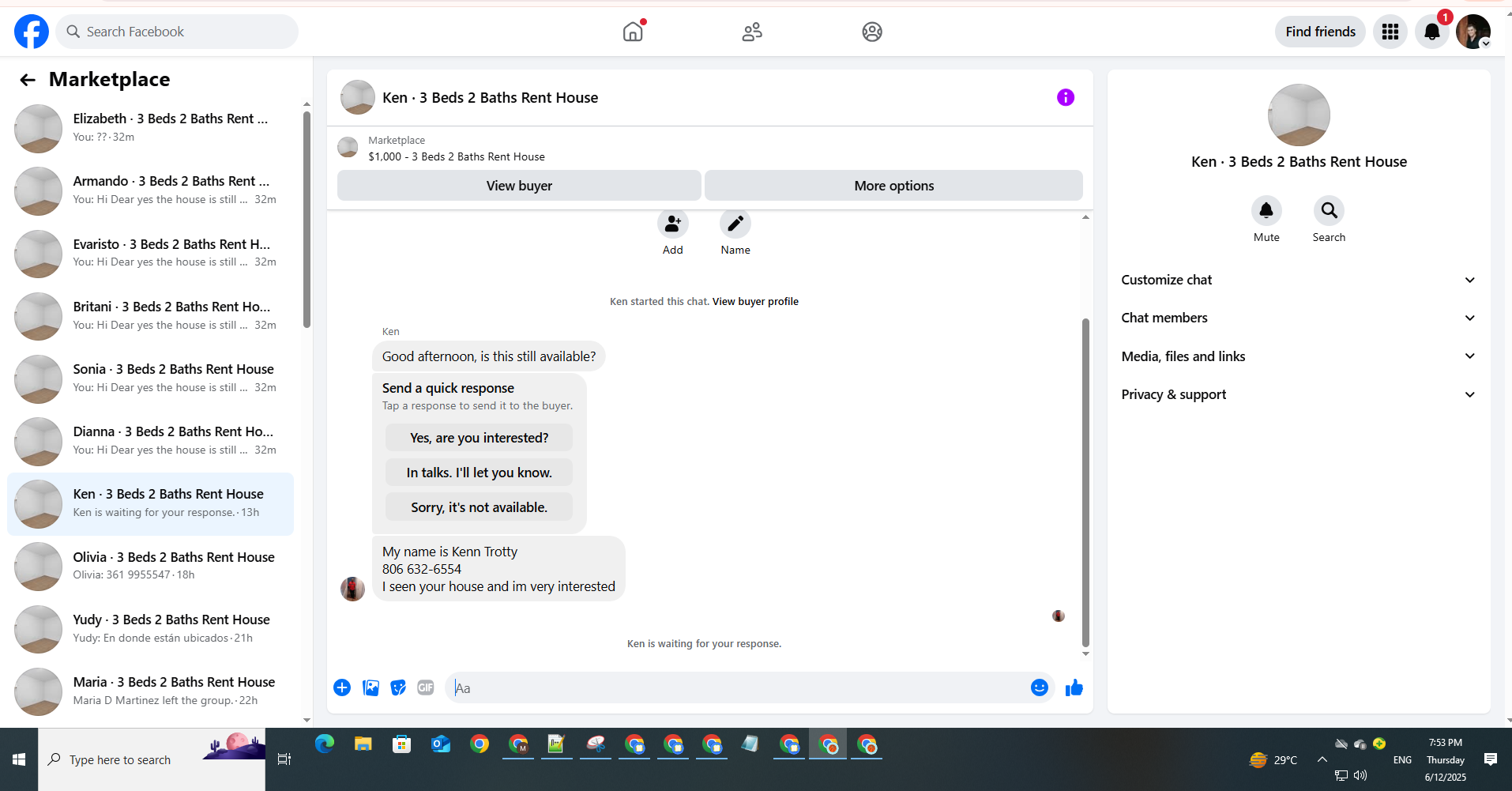Open the Facebook menu grid icon
1512x791 pixels.
pos(1390,32)
